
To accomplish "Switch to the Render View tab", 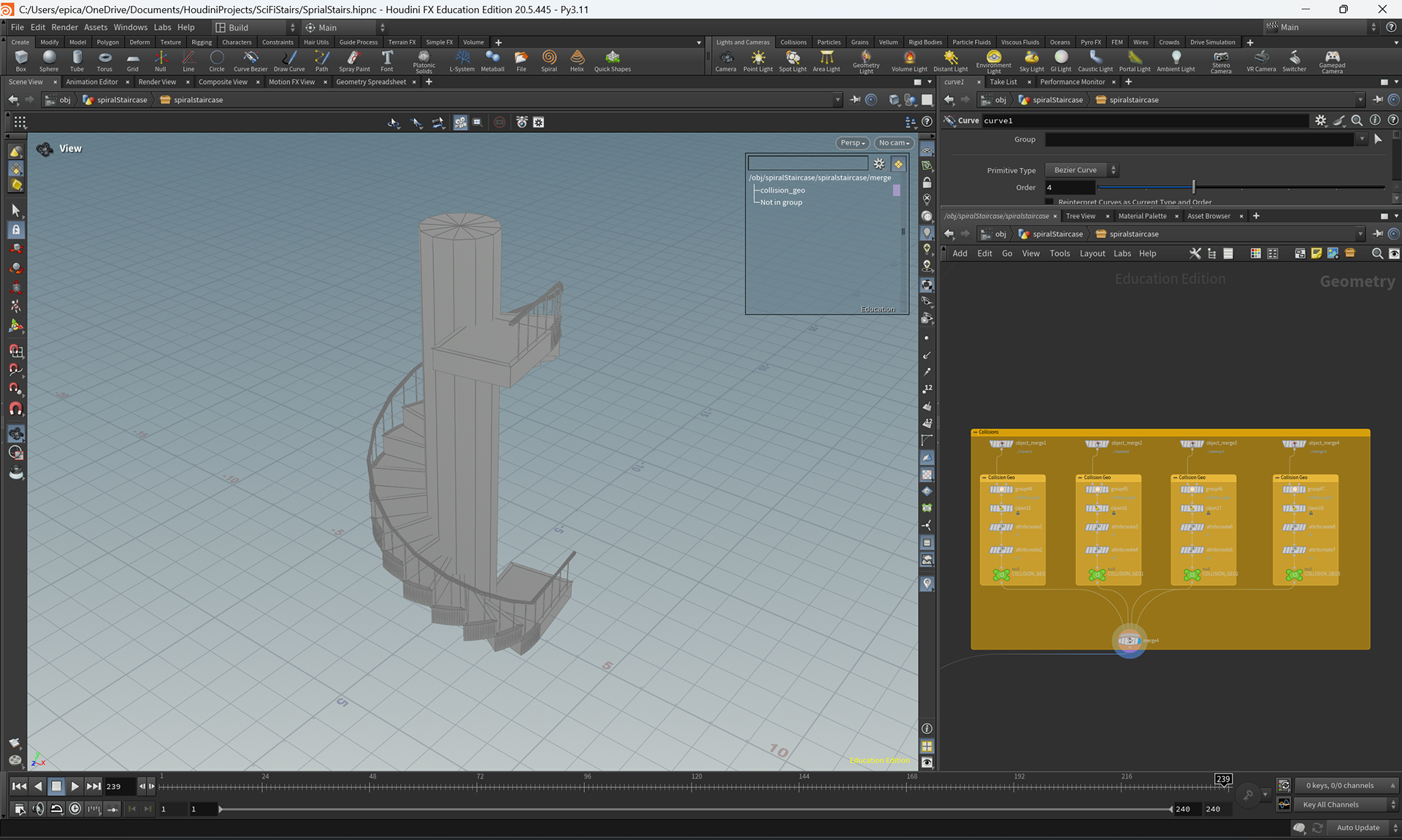I will pyautogui.click(x=157, y=82).
